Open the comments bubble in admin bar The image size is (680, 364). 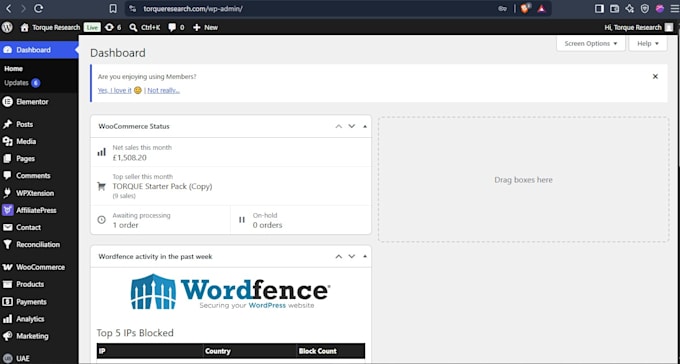tap(176, 27)
